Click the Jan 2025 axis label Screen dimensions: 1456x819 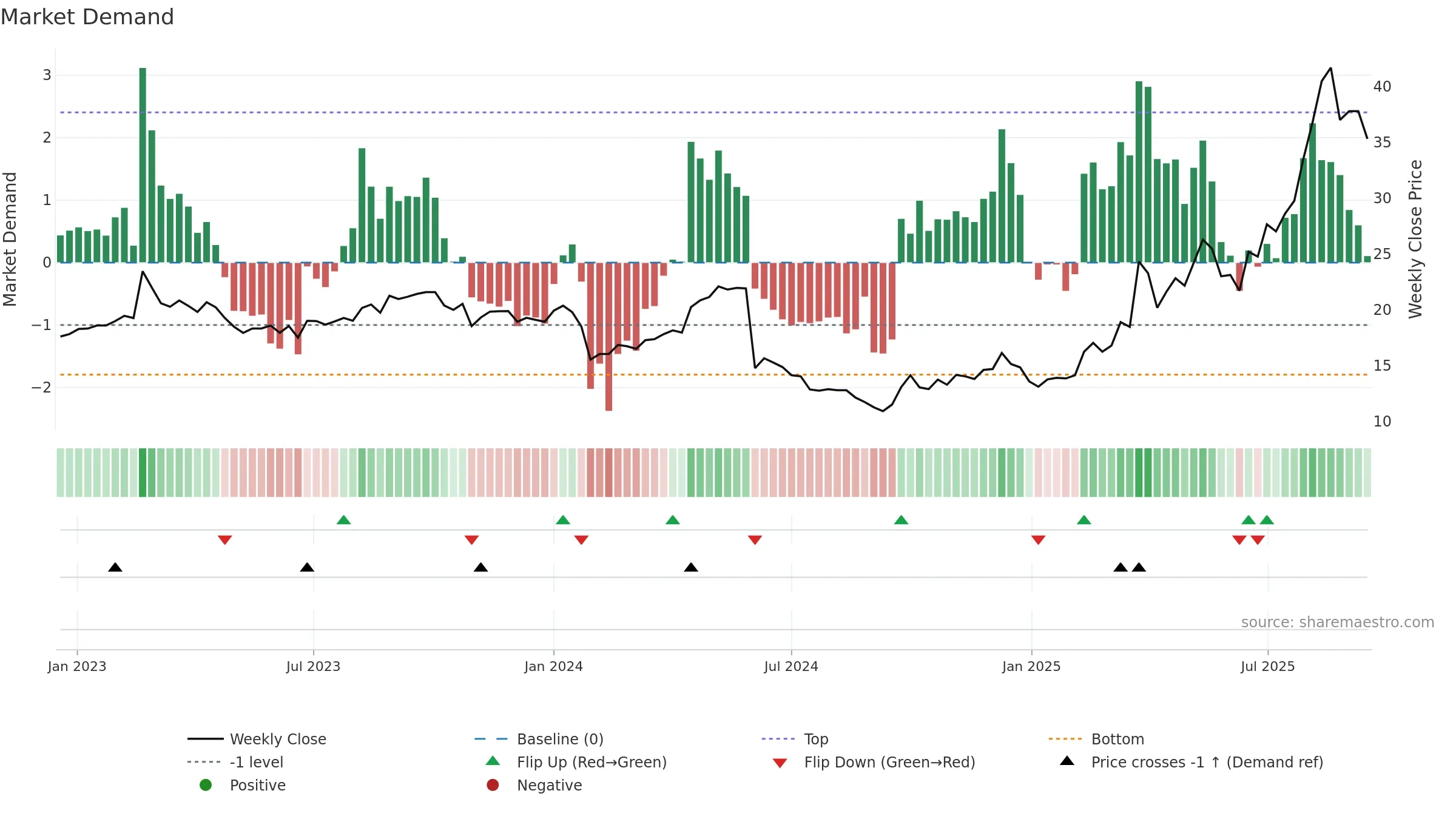click(1031, 666)
